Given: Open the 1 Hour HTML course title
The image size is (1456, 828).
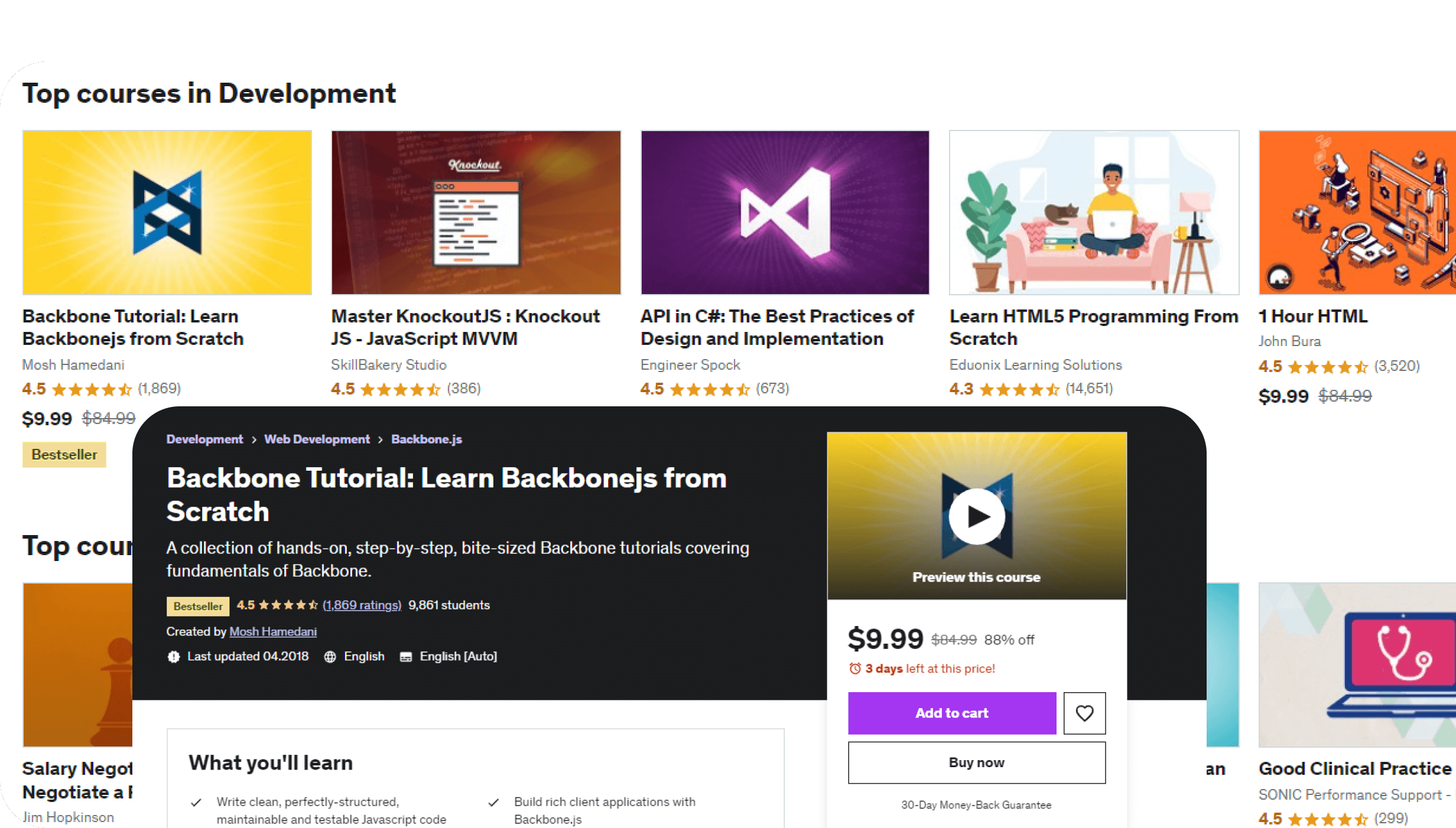Looking at the screenshot, I should [1313, 316].
